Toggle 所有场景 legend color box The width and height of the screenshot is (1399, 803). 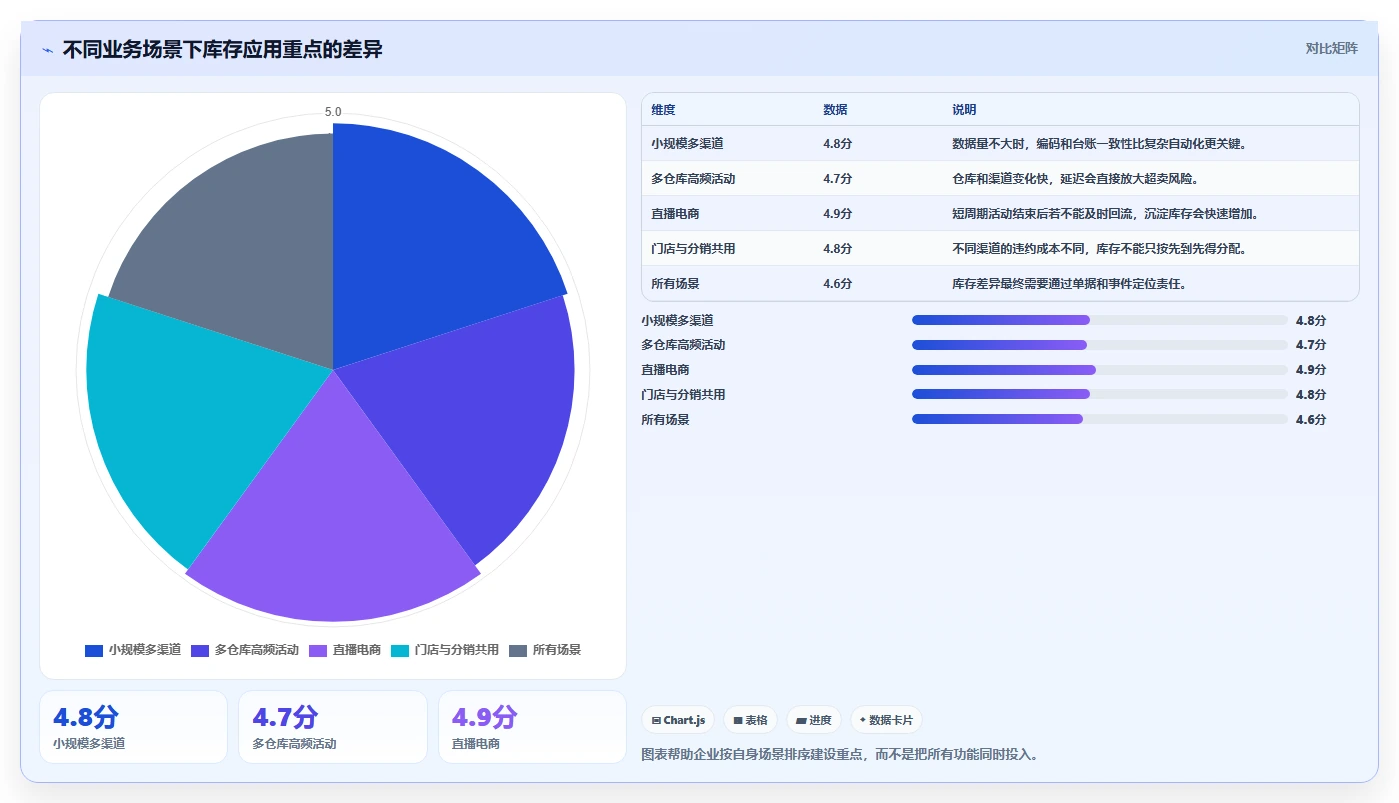[x=518, y=650]
